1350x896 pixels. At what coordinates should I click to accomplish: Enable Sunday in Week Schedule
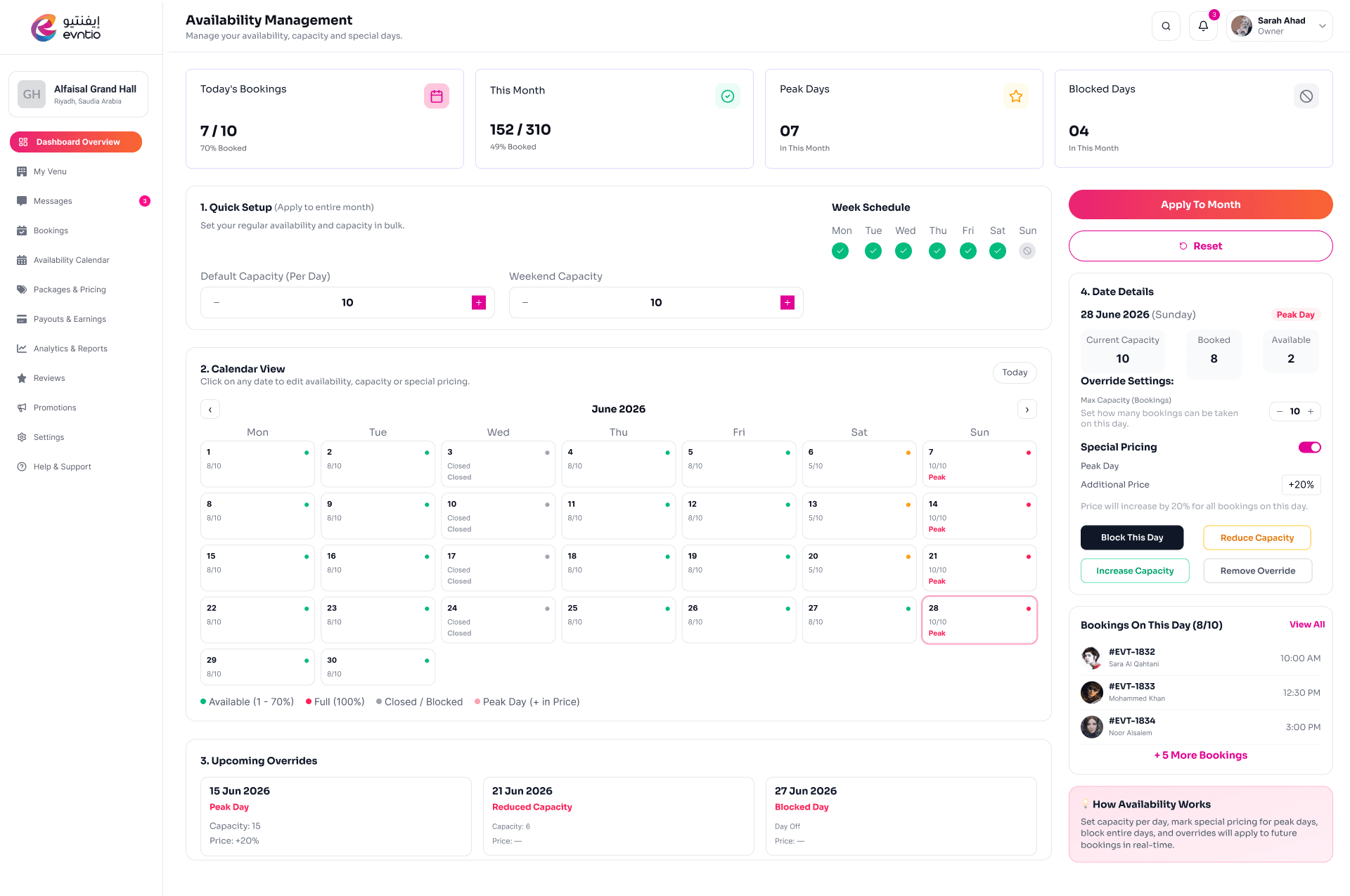tap(1027, 251)
